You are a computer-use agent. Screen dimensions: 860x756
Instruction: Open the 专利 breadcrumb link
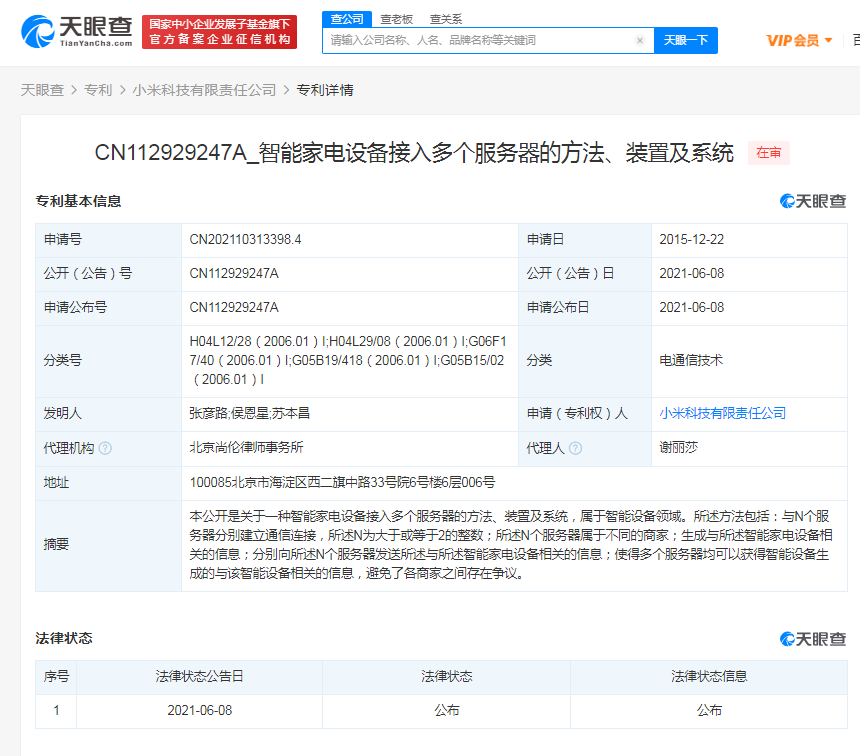point(98,90)
